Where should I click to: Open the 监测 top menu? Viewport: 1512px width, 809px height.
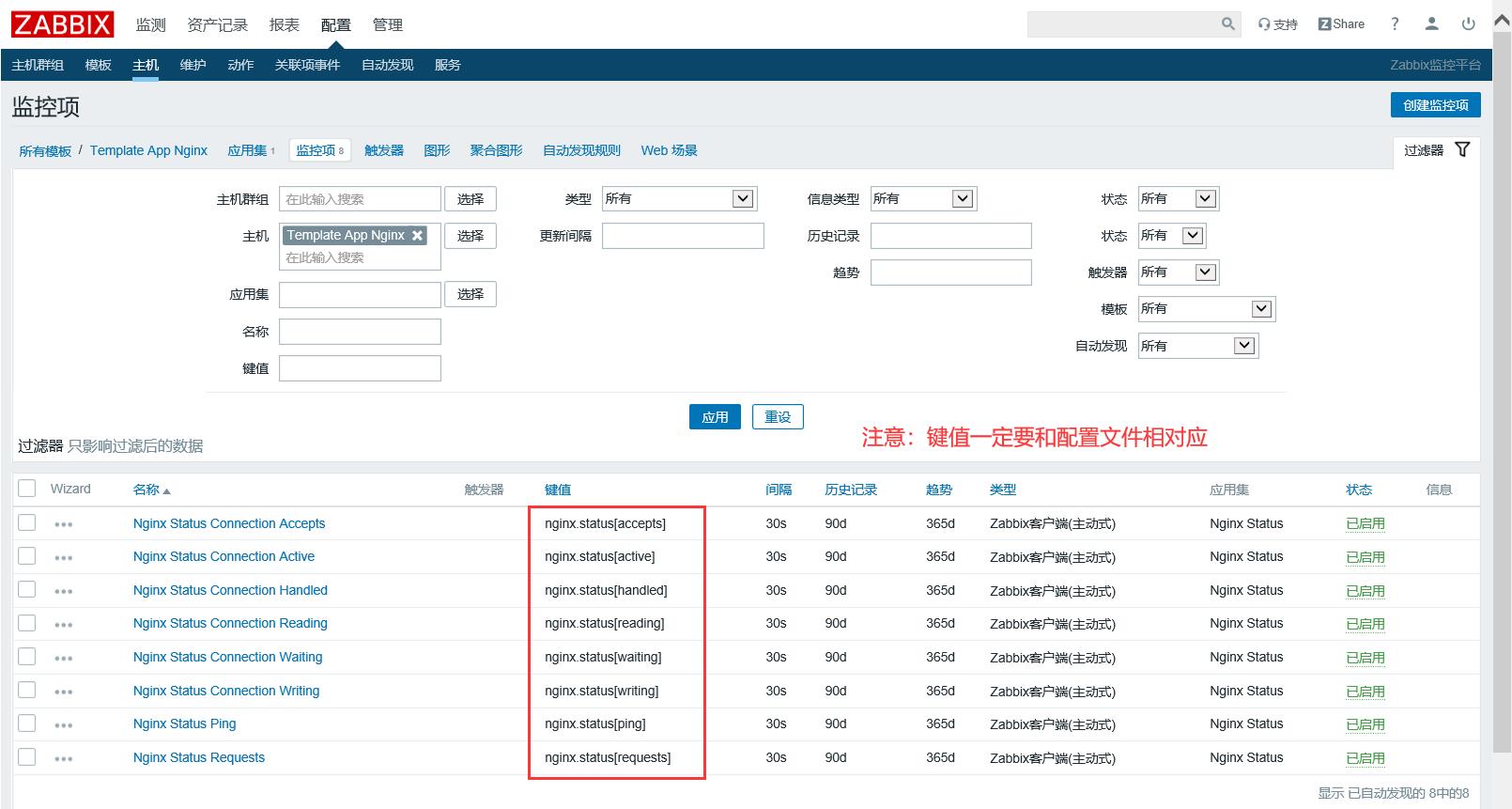(x=150, y=24)
